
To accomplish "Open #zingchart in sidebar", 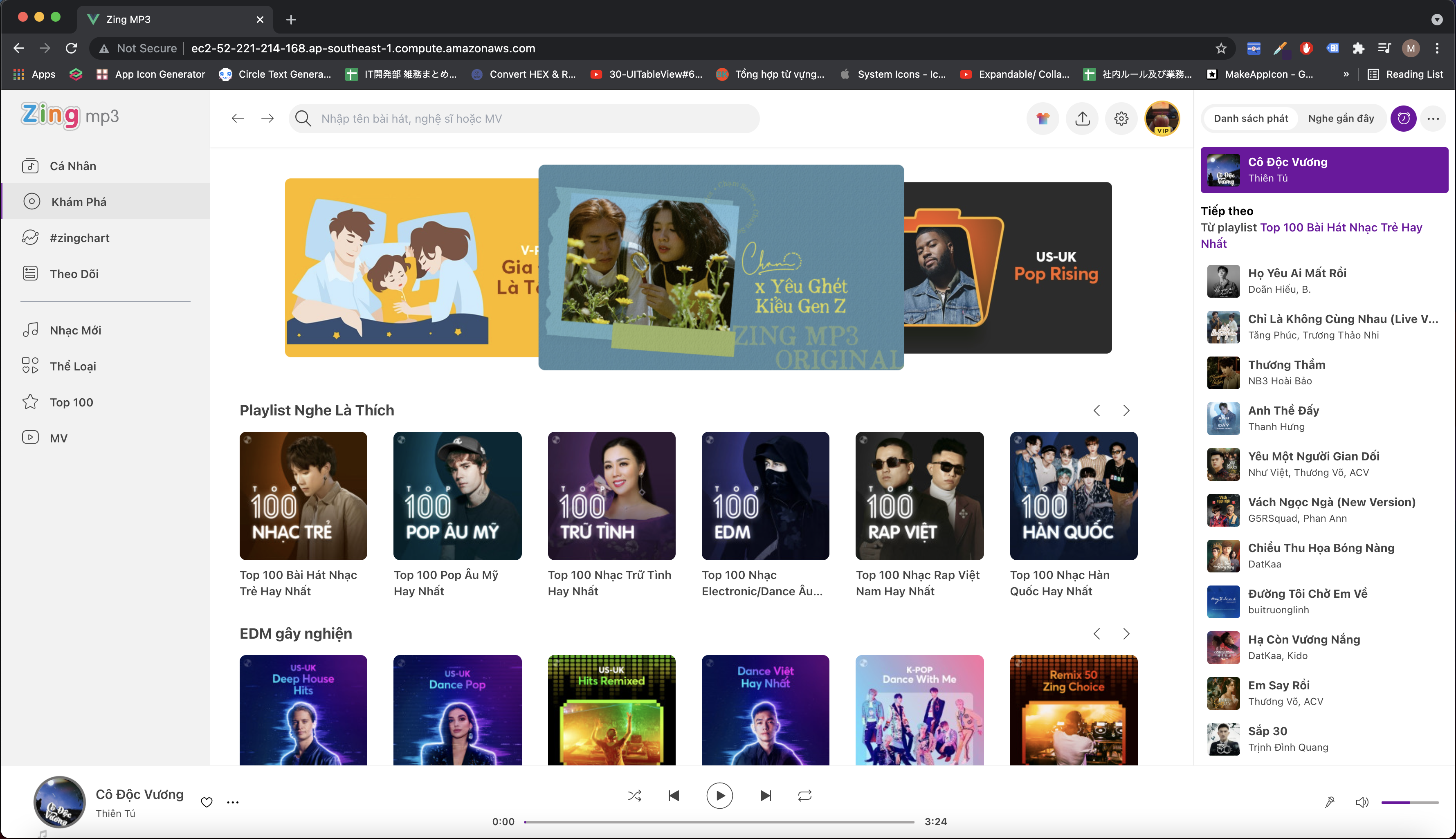I will click(79, 238).
